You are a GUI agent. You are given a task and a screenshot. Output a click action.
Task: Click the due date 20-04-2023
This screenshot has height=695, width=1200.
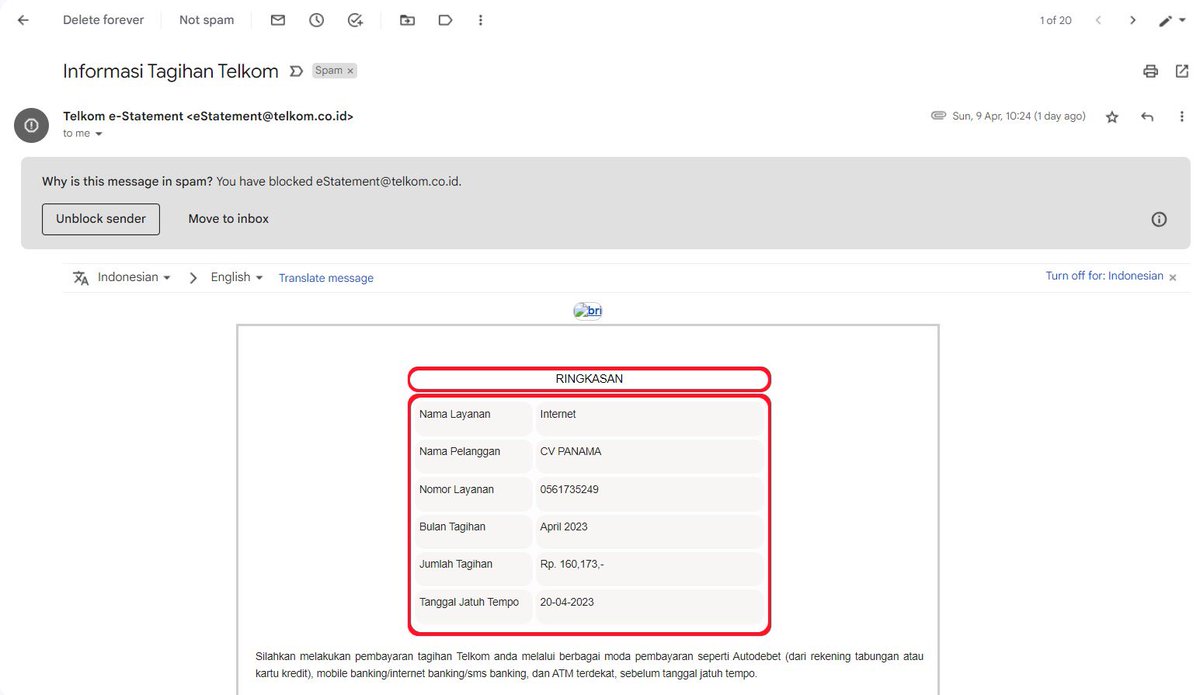[567, 602]
